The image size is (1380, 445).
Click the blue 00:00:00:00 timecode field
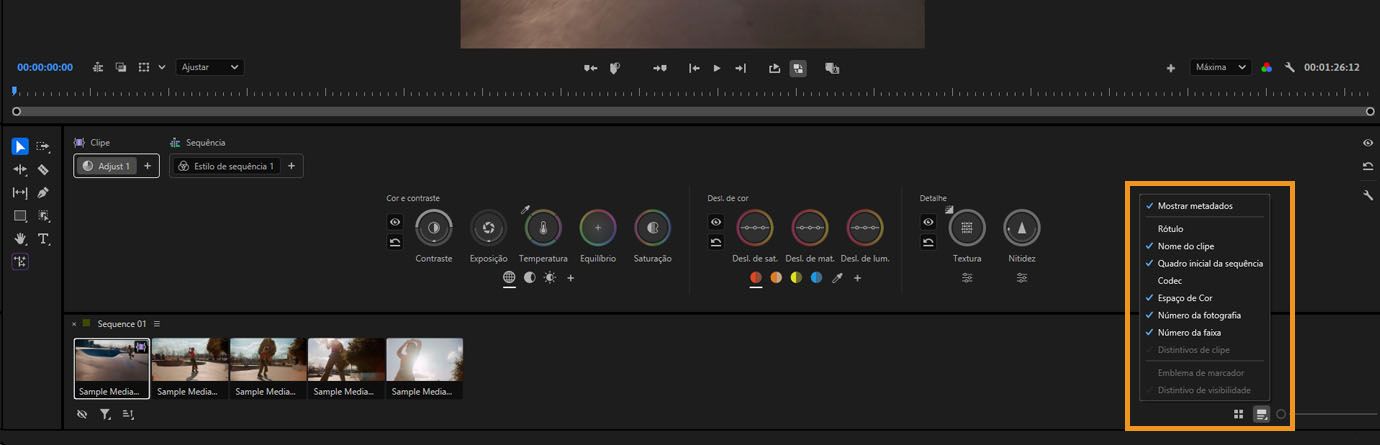[x=45, y=67]
